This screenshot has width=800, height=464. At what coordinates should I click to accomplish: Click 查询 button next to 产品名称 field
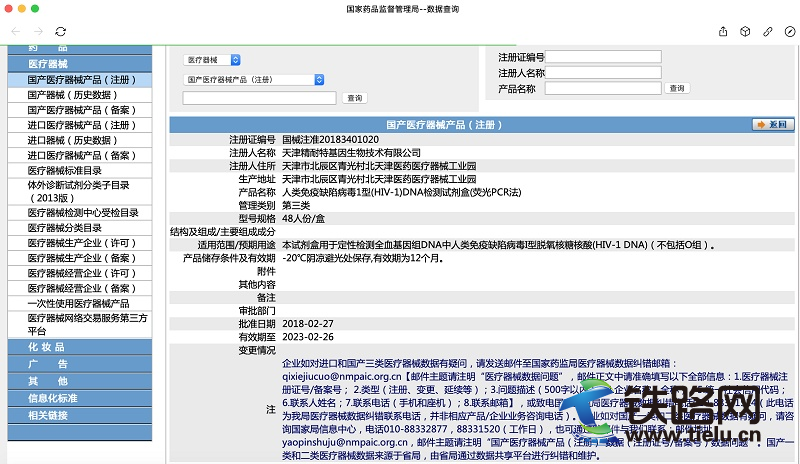coord(678,88)
